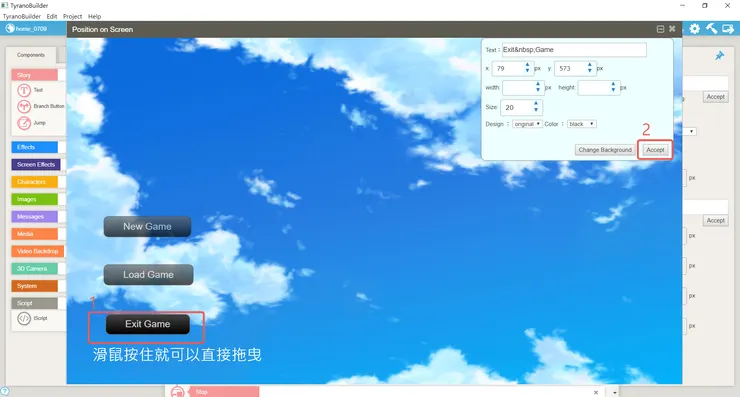This screenshot has height=397, width=740.
Task: Click the Stop component icon at bottom
Action: pyautogui.click(x=177, y=392)
